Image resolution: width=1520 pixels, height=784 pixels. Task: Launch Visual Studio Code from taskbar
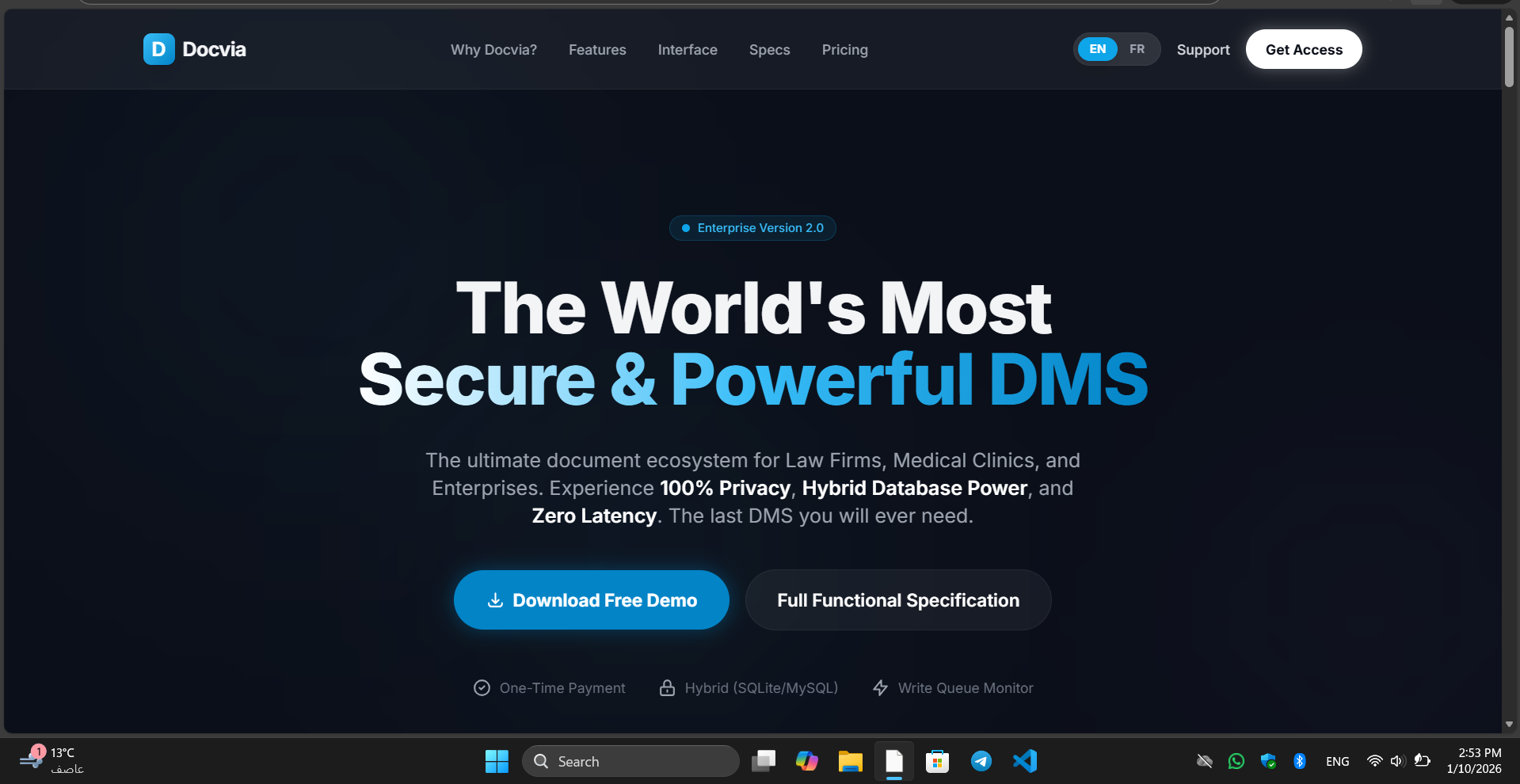coord(1024,761)
